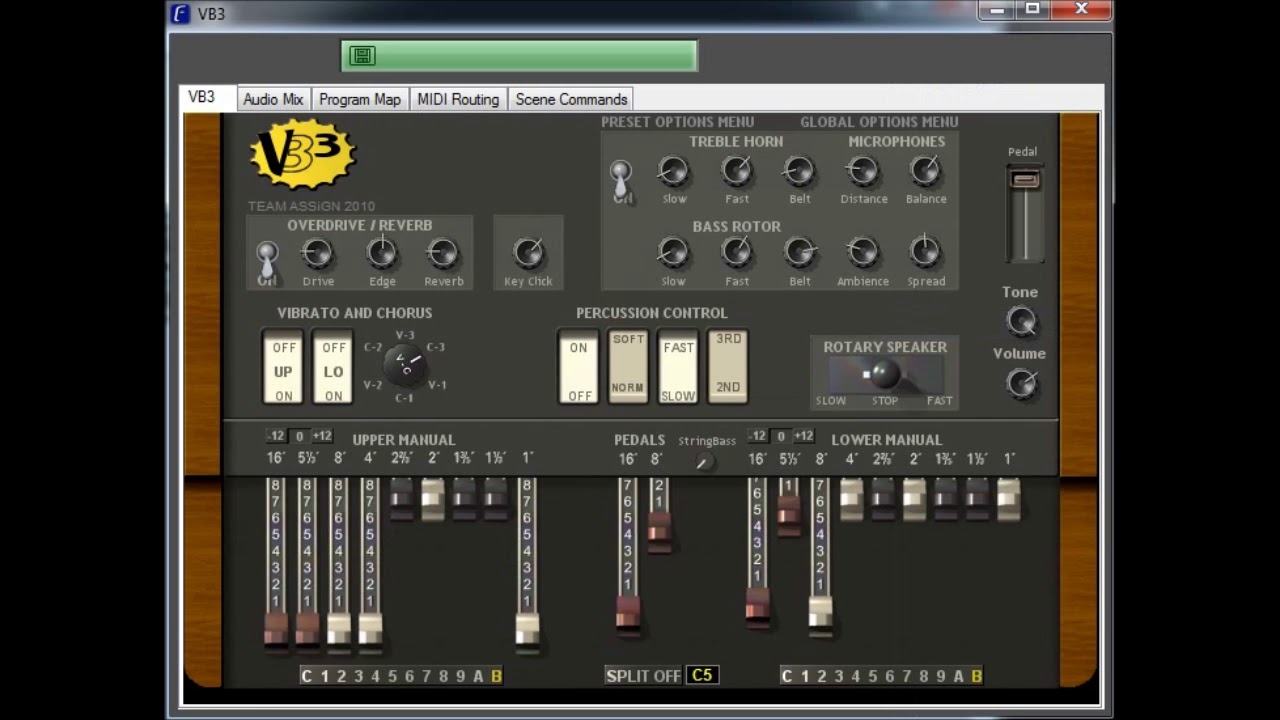Click upper manual 16' drawbar

pyautogui.click(x=276, y=629)
